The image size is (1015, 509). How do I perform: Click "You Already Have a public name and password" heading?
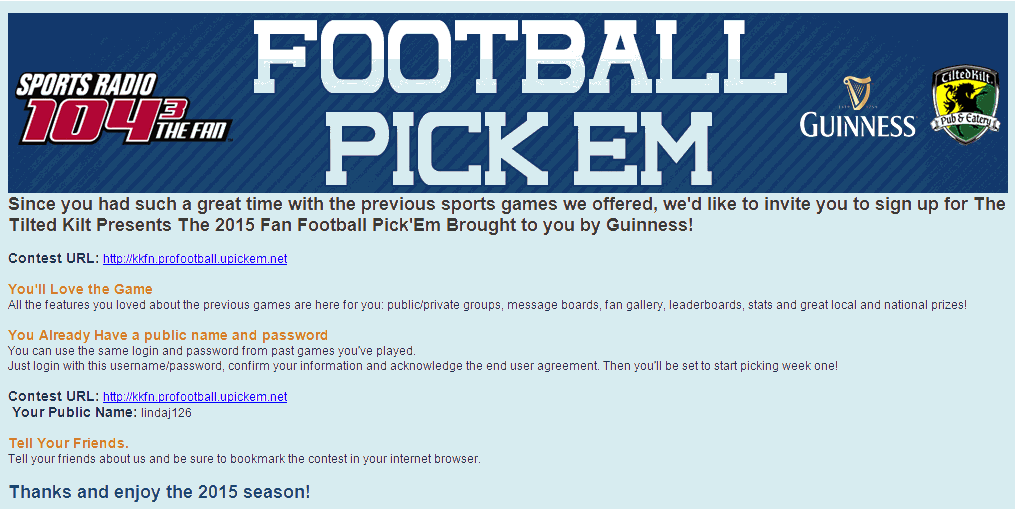coord(168,335)
